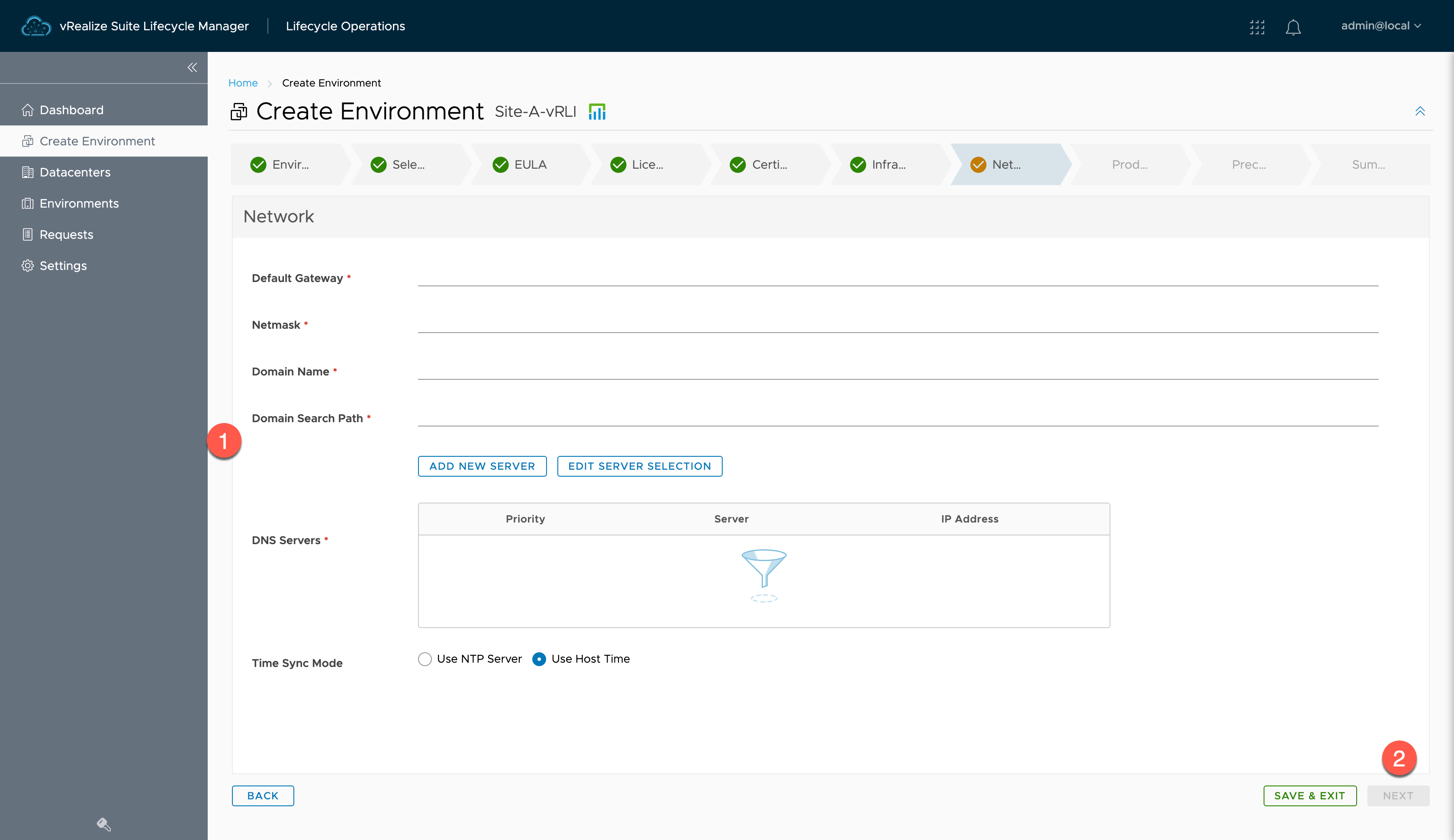
Task: Click the Datacenters building icon
Action: click(27, 172)
